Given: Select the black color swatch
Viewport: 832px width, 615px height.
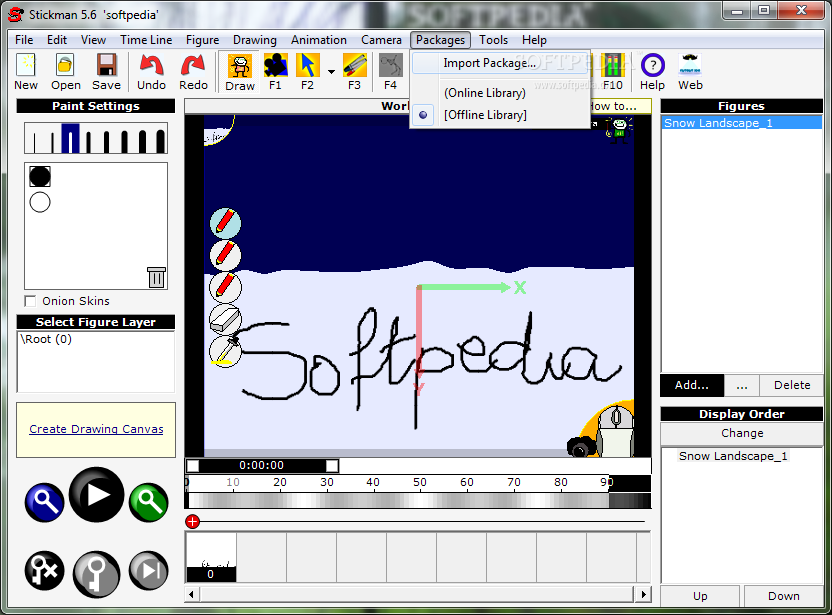Looking at the screenshot, I should 40,177.
